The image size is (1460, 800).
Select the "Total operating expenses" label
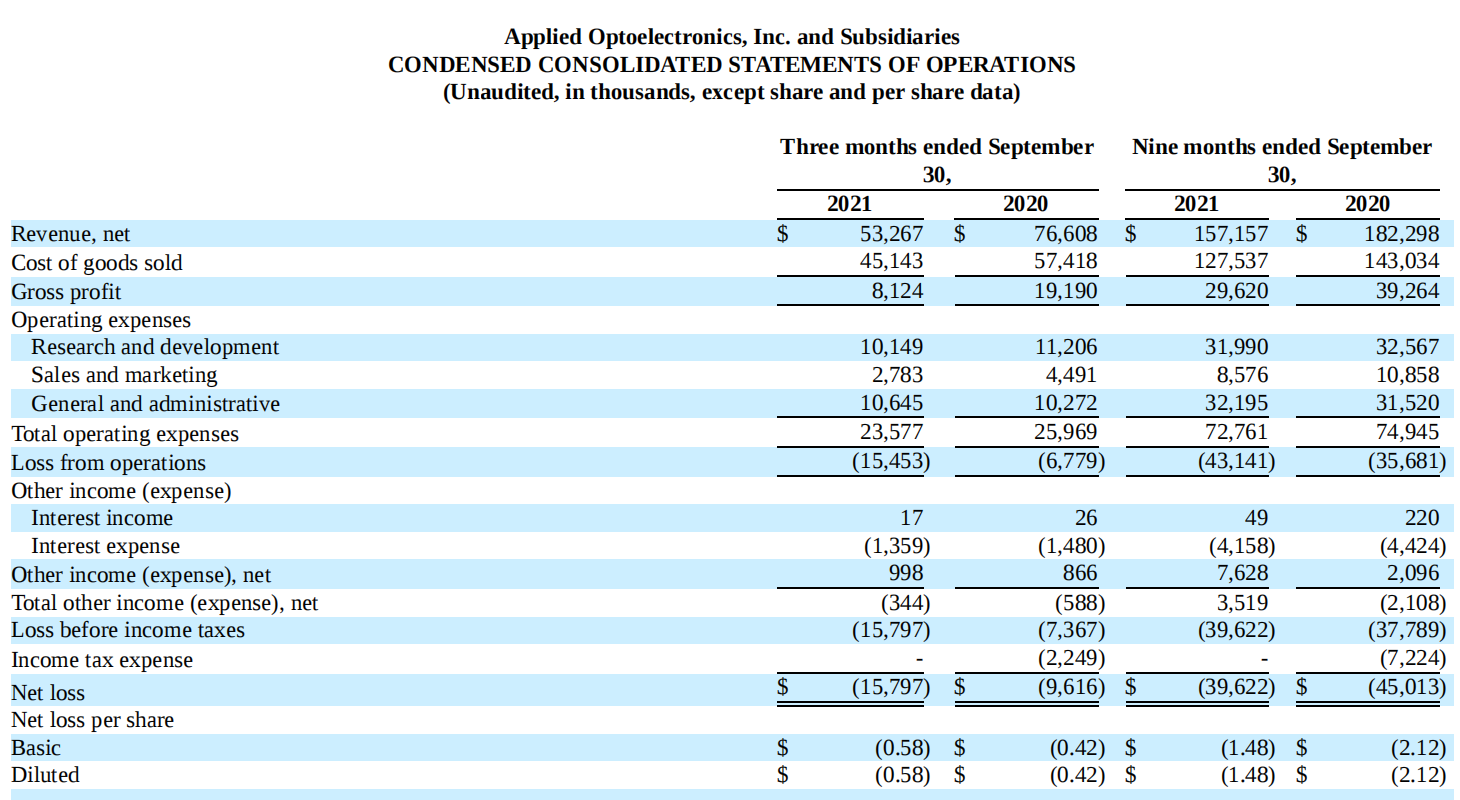[x=125, y=434]
